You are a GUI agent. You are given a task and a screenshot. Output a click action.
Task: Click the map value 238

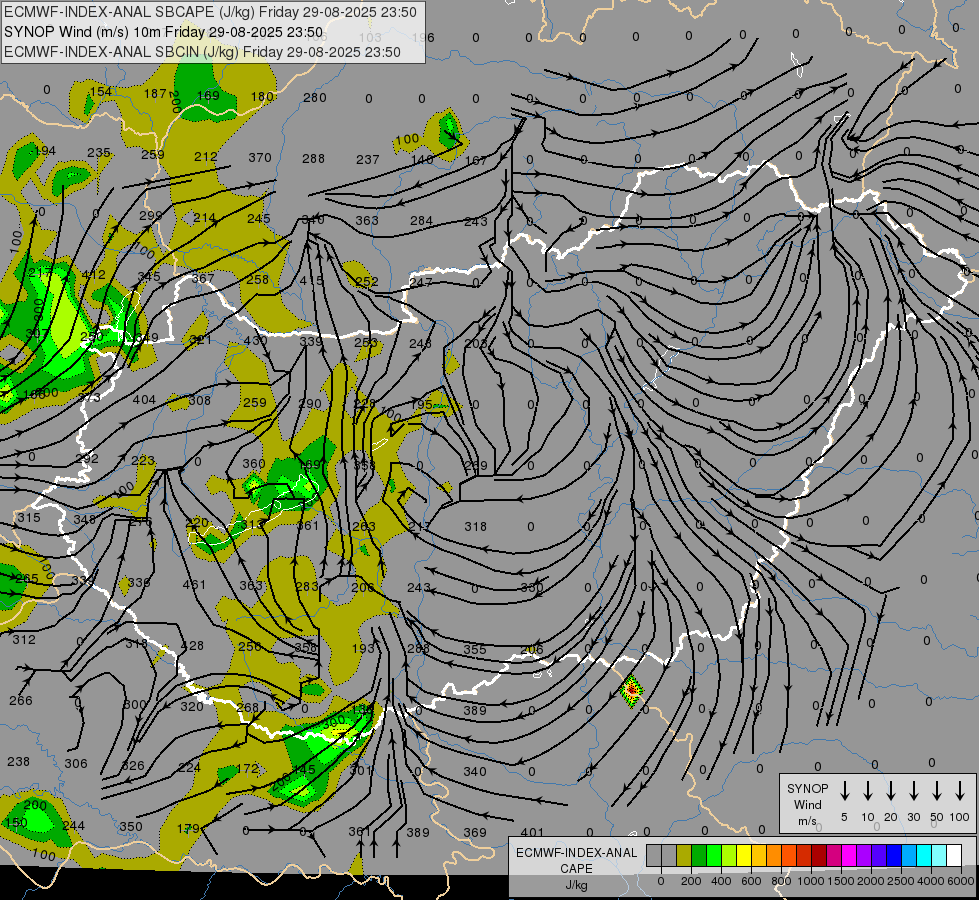pyautogui.click(x=18, y=762)
